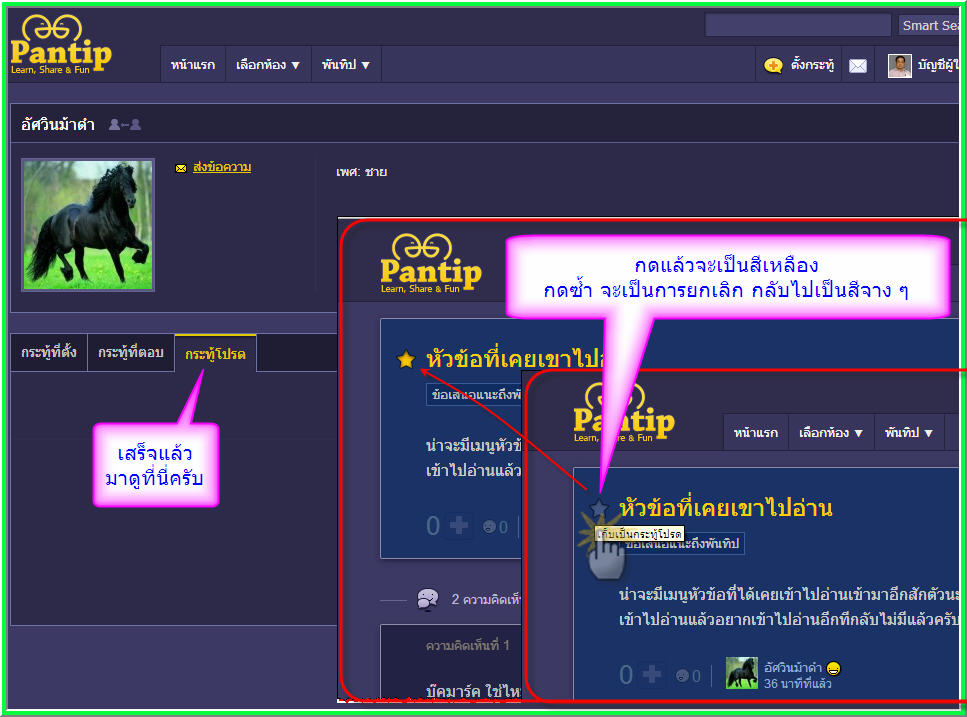
Task: Click the smiley icon beside the author name
Action: [x=833, y=668]
